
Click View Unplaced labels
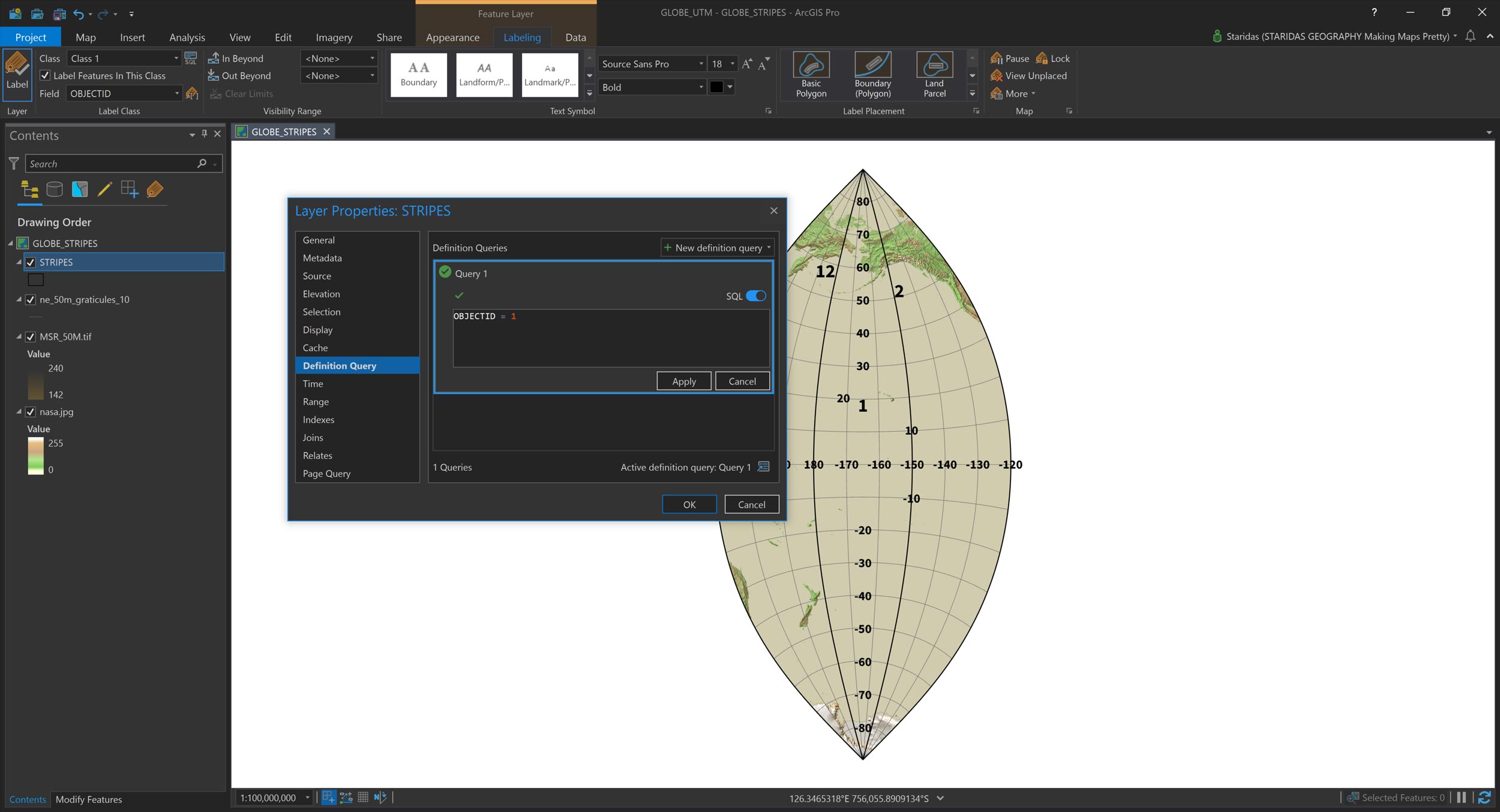[x=1028, y=76]
